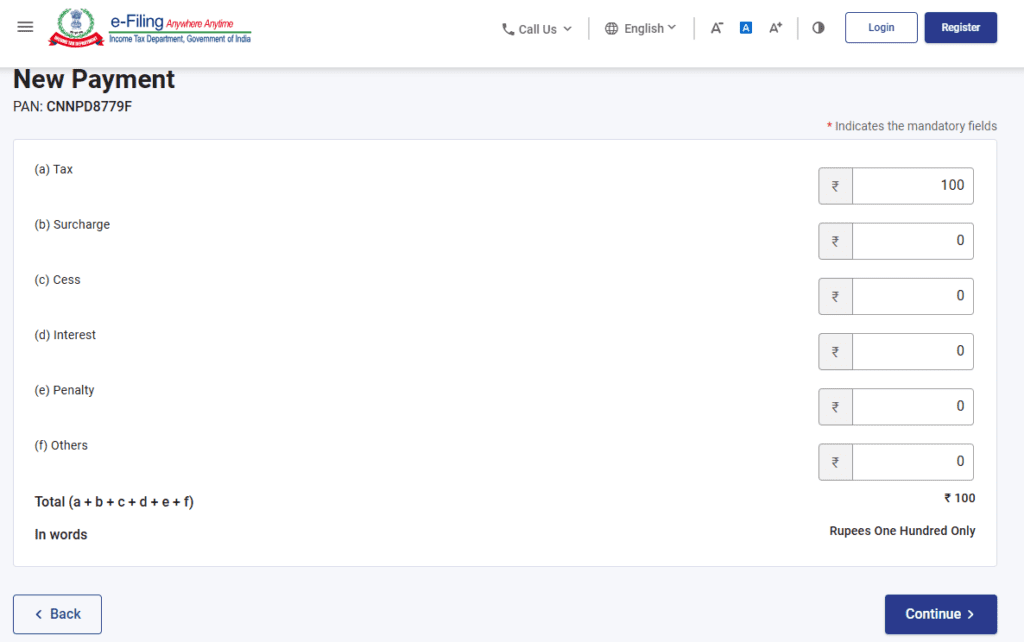Click the Penalty amount input box
This screenshot has height=642, width=1024.
tap(912, 406)
